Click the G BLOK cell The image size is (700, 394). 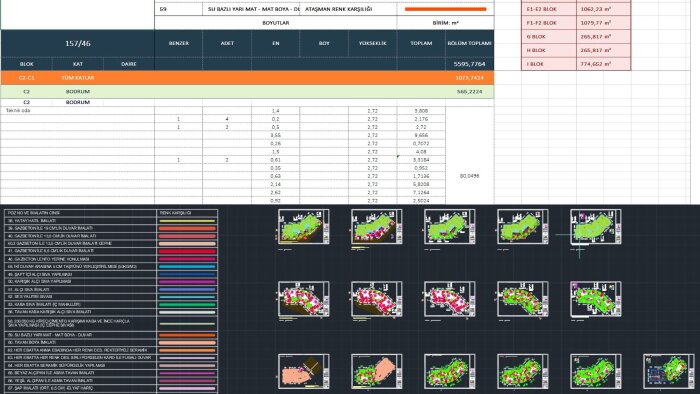[549, 37]
